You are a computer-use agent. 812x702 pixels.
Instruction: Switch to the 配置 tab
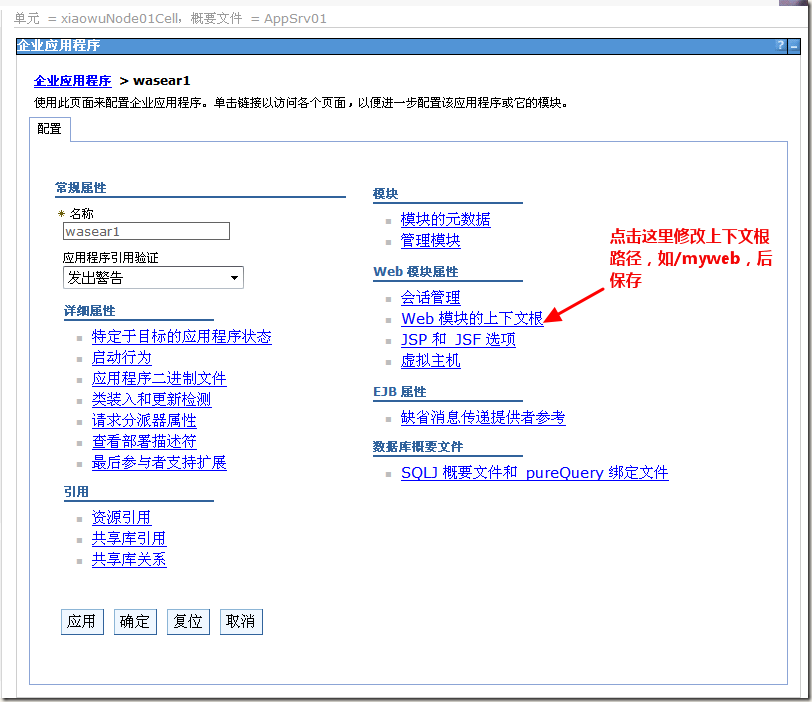click(49, 129)
